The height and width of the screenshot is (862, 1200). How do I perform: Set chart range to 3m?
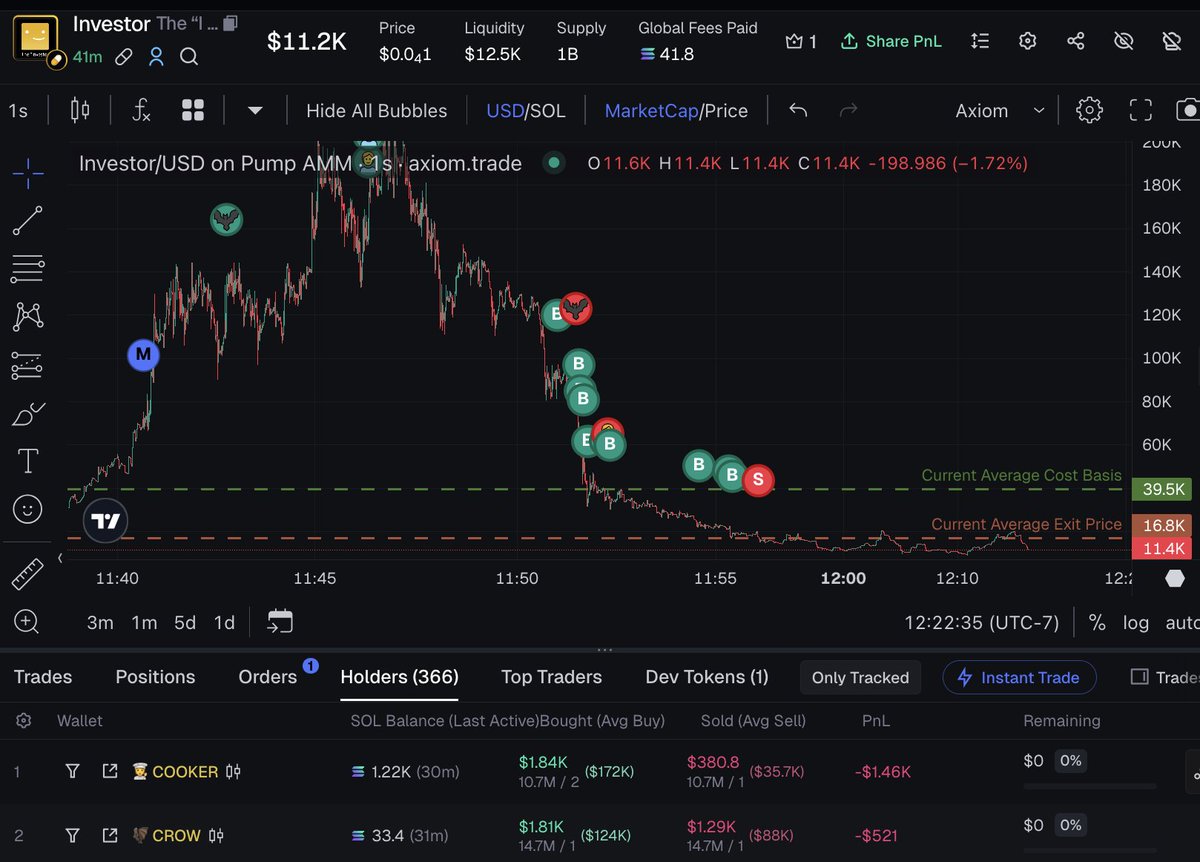tap(100, 622)
